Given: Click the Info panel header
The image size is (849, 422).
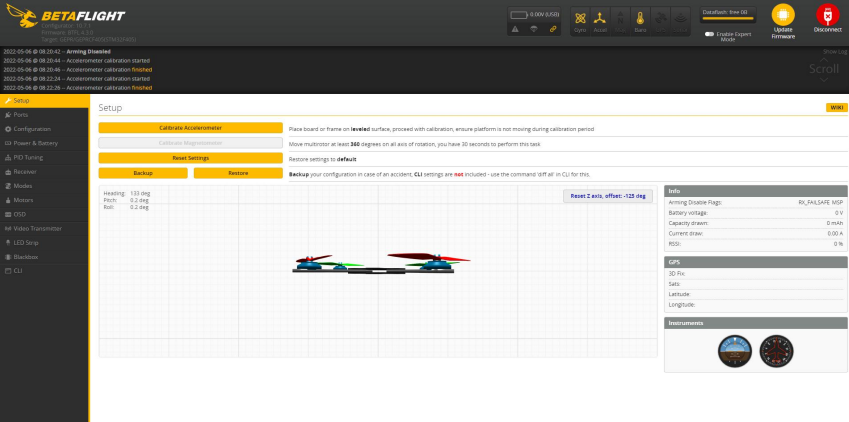Looking at the screenshot, I should (756, 191).
